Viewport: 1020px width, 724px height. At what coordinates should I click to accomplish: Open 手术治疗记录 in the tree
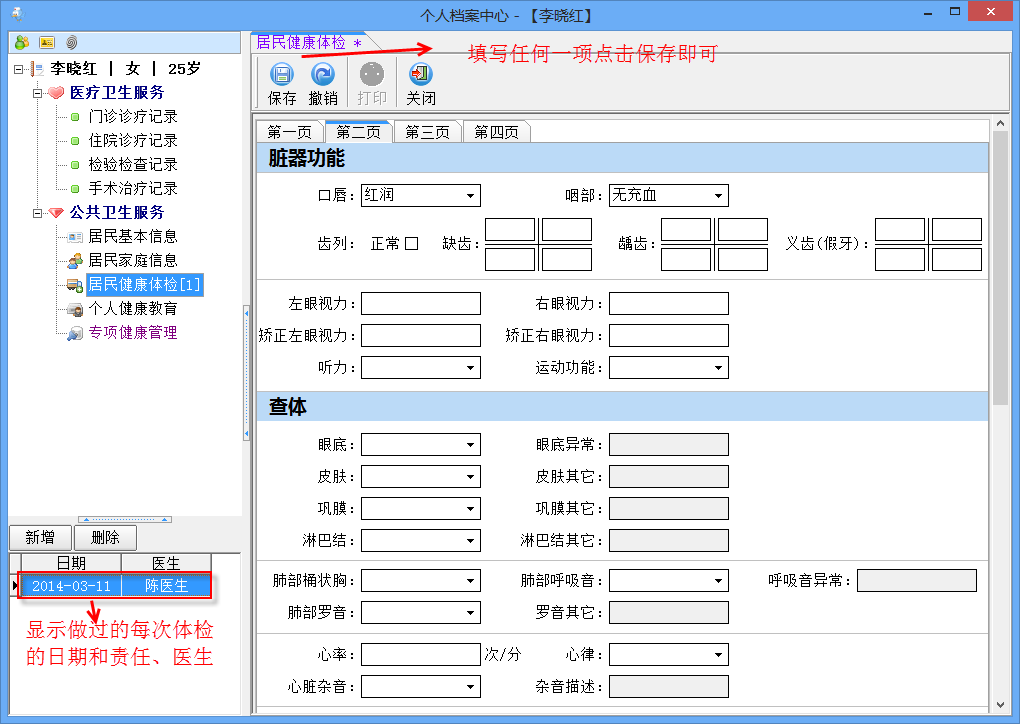coord(133,189)
